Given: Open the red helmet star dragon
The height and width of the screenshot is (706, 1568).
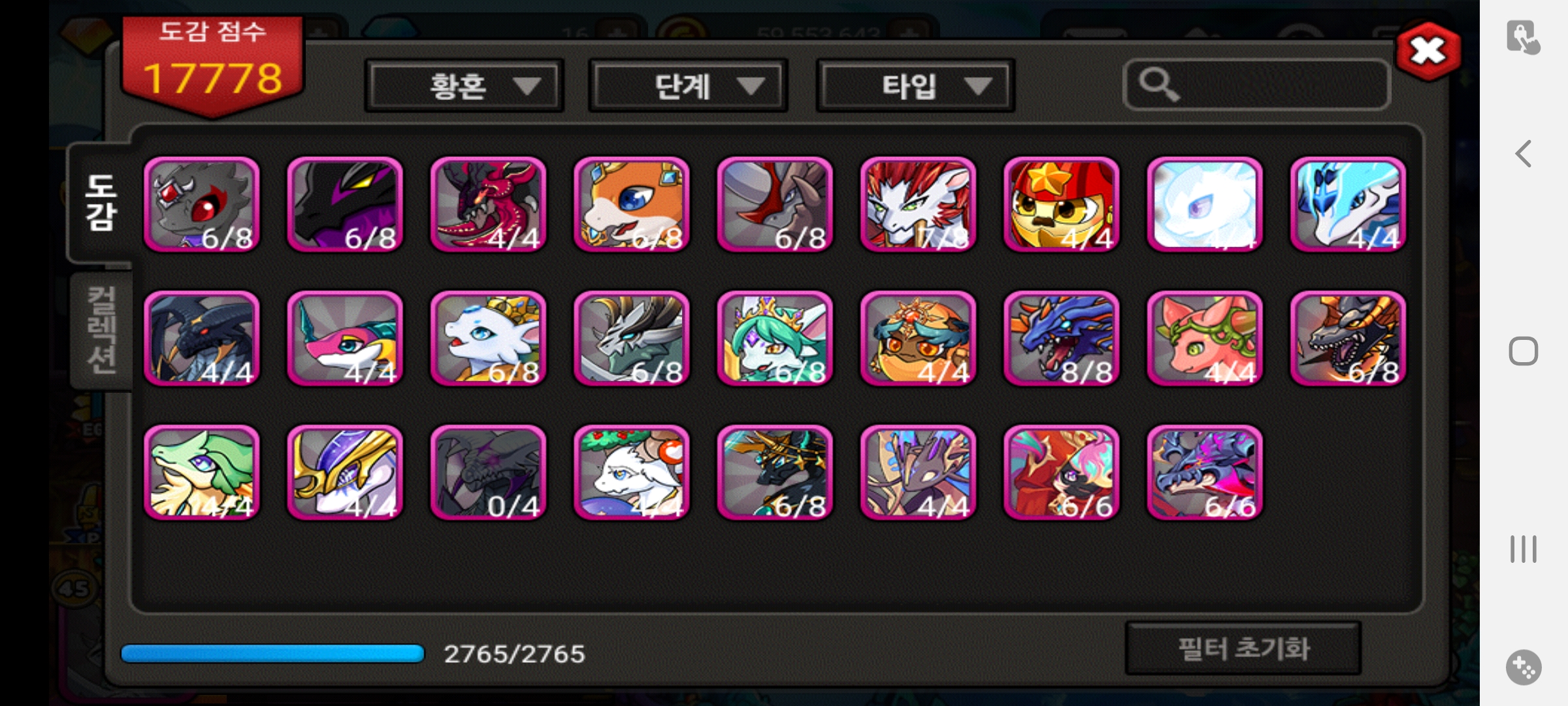Looking at the screenshot, I should [x=1062, y=204].
